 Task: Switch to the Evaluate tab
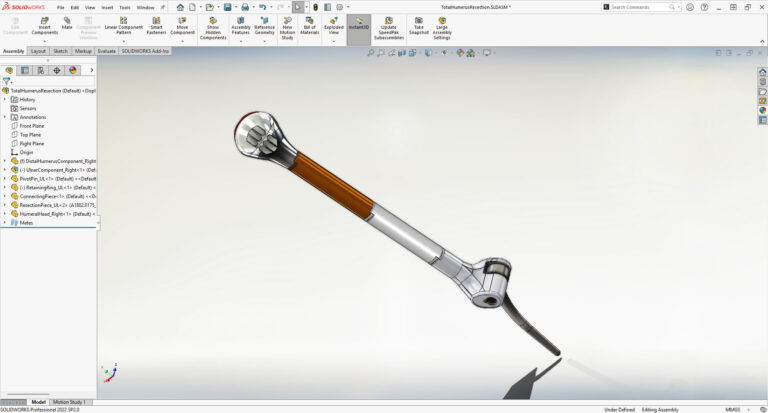pyautogui.click(x=107, y=50)
